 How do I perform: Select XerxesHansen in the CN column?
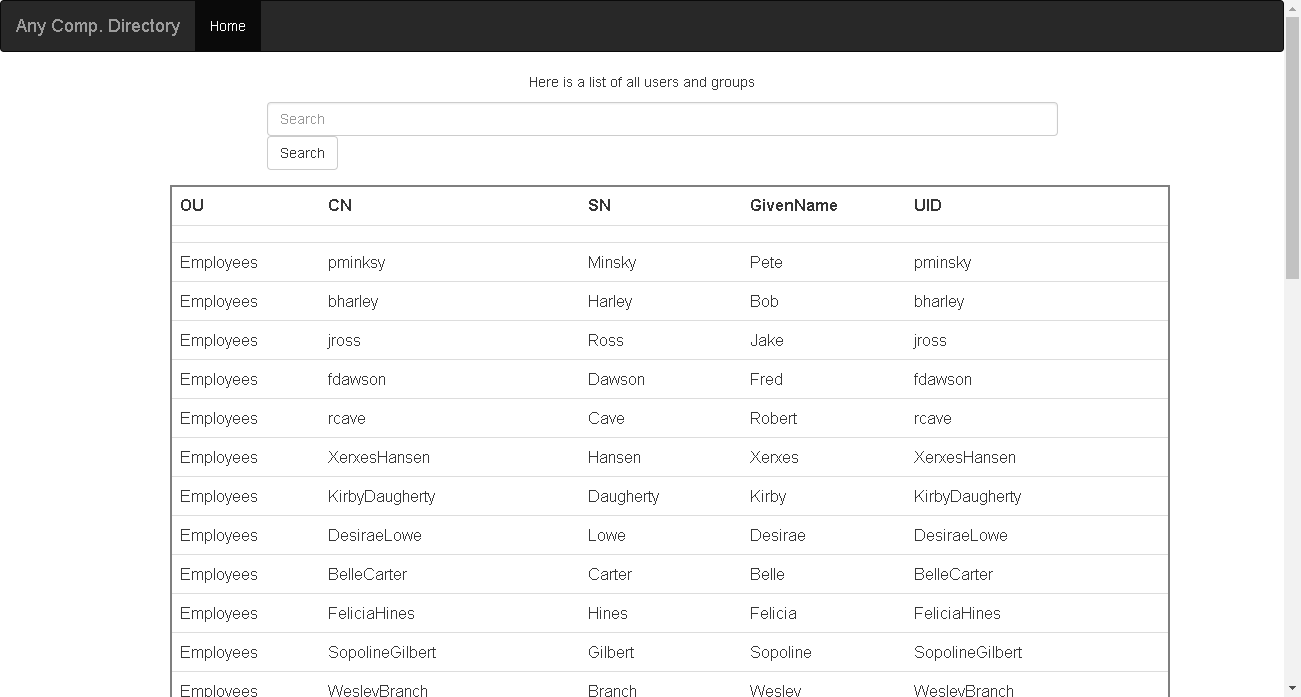(x=379, y=457)
